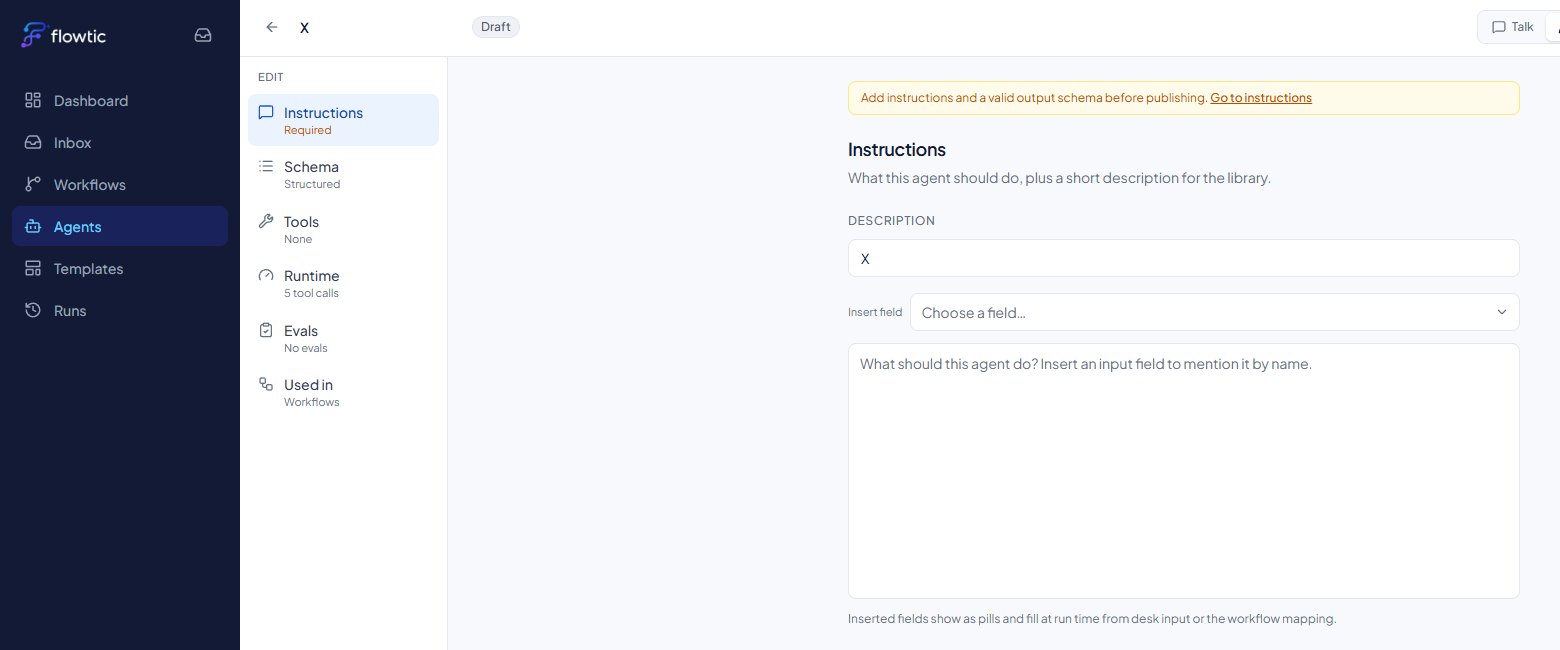Click the 'Structured' text under Schema
The height and width of the screenshot is (650, 1560).
[312, 184]
